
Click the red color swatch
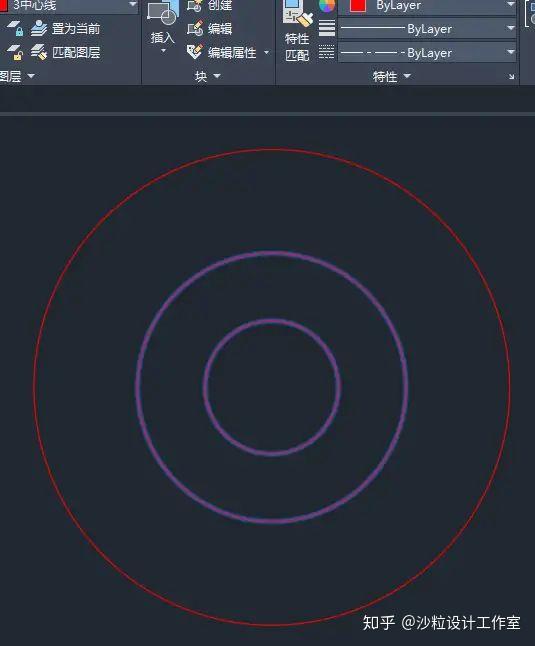point(357,6)
